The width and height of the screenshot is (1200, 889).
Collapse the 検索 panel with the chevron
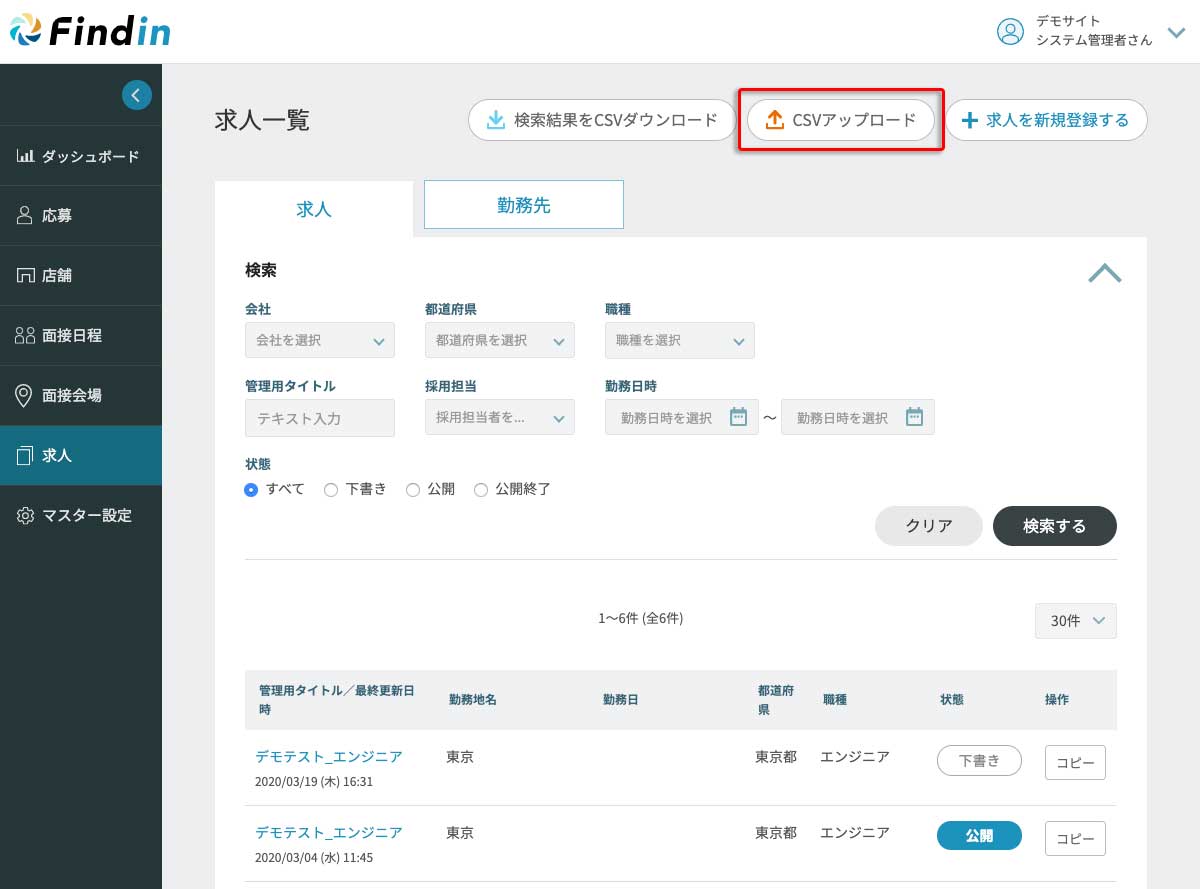(x=1104, y=273)
